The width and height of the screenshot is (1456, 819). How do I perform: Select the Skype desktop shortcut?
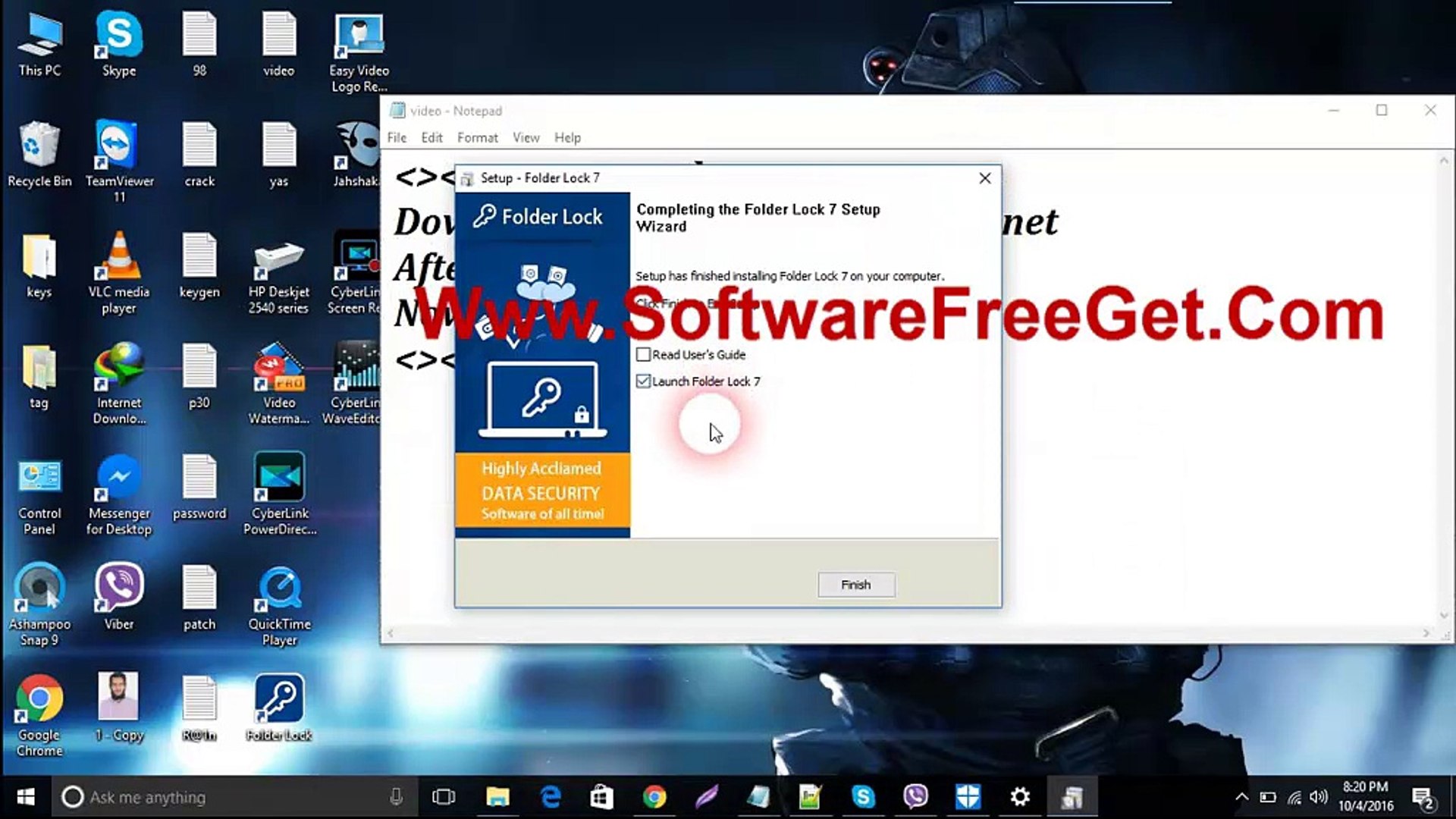coord(119,45)
